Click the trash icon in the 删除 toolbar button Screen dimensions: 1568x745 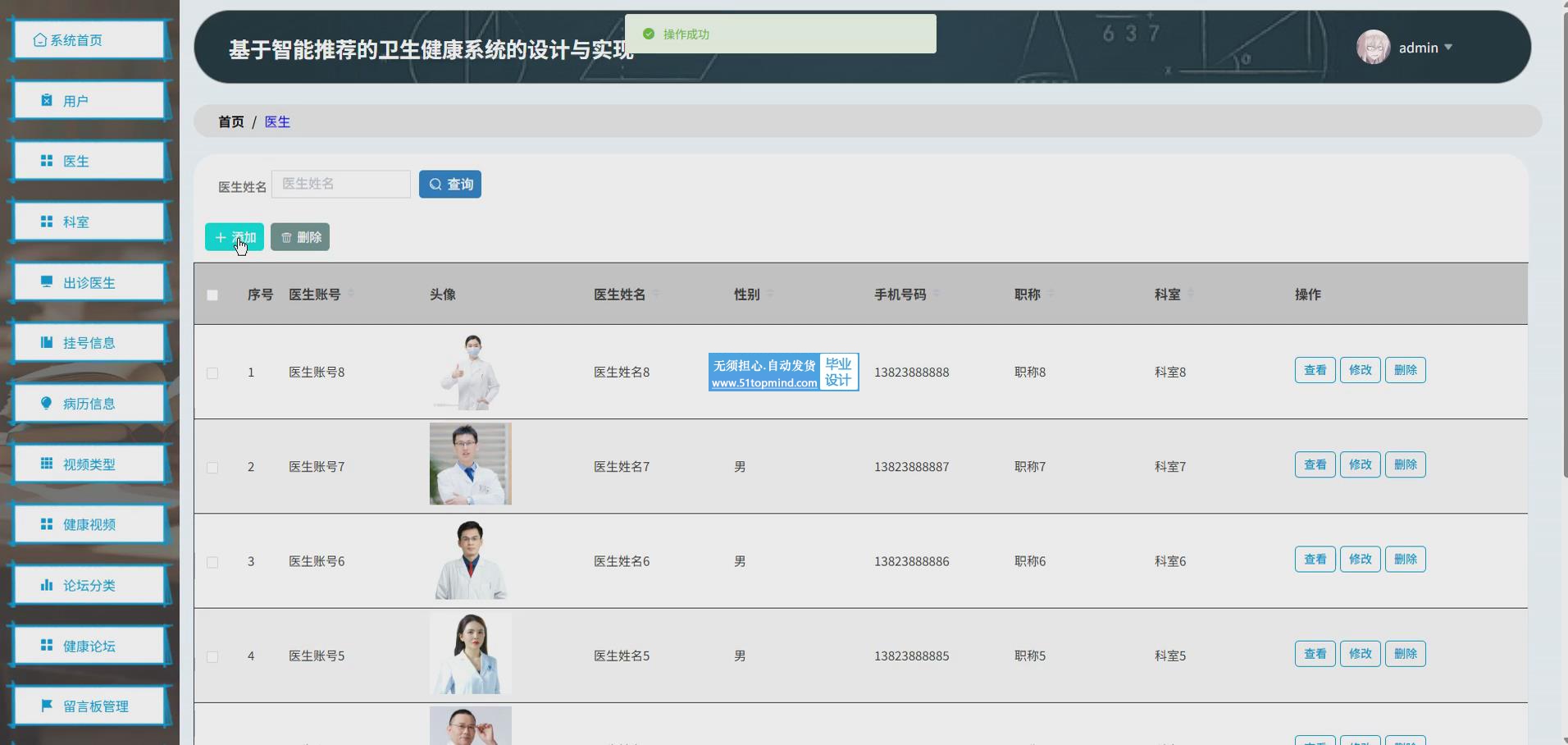[286, 237]
